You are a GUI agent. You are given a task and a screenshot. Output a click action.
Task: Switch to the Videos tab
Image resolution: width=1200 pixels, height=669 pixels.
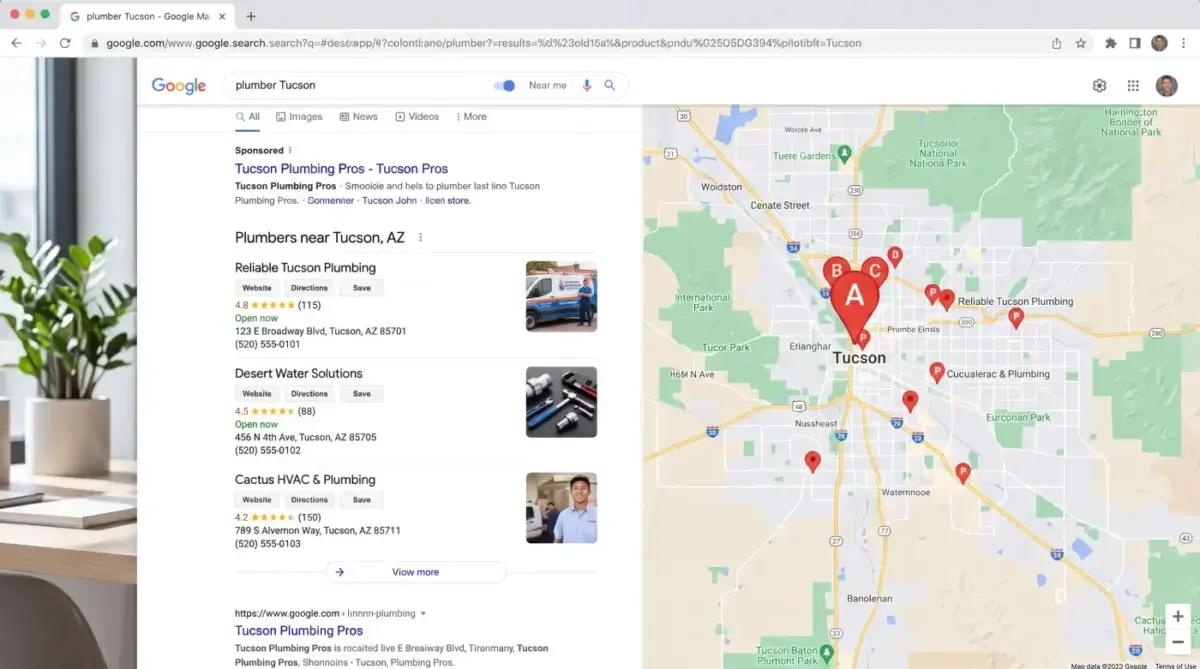tap(417, 117)
